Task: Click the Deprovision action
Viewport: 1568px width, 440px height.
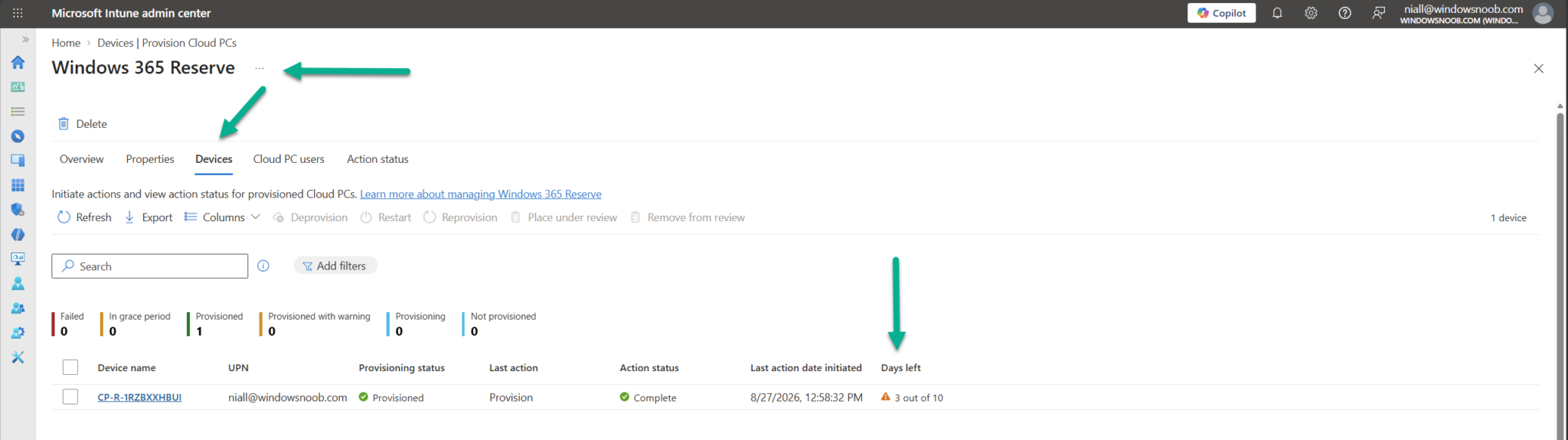Action: 310,217
